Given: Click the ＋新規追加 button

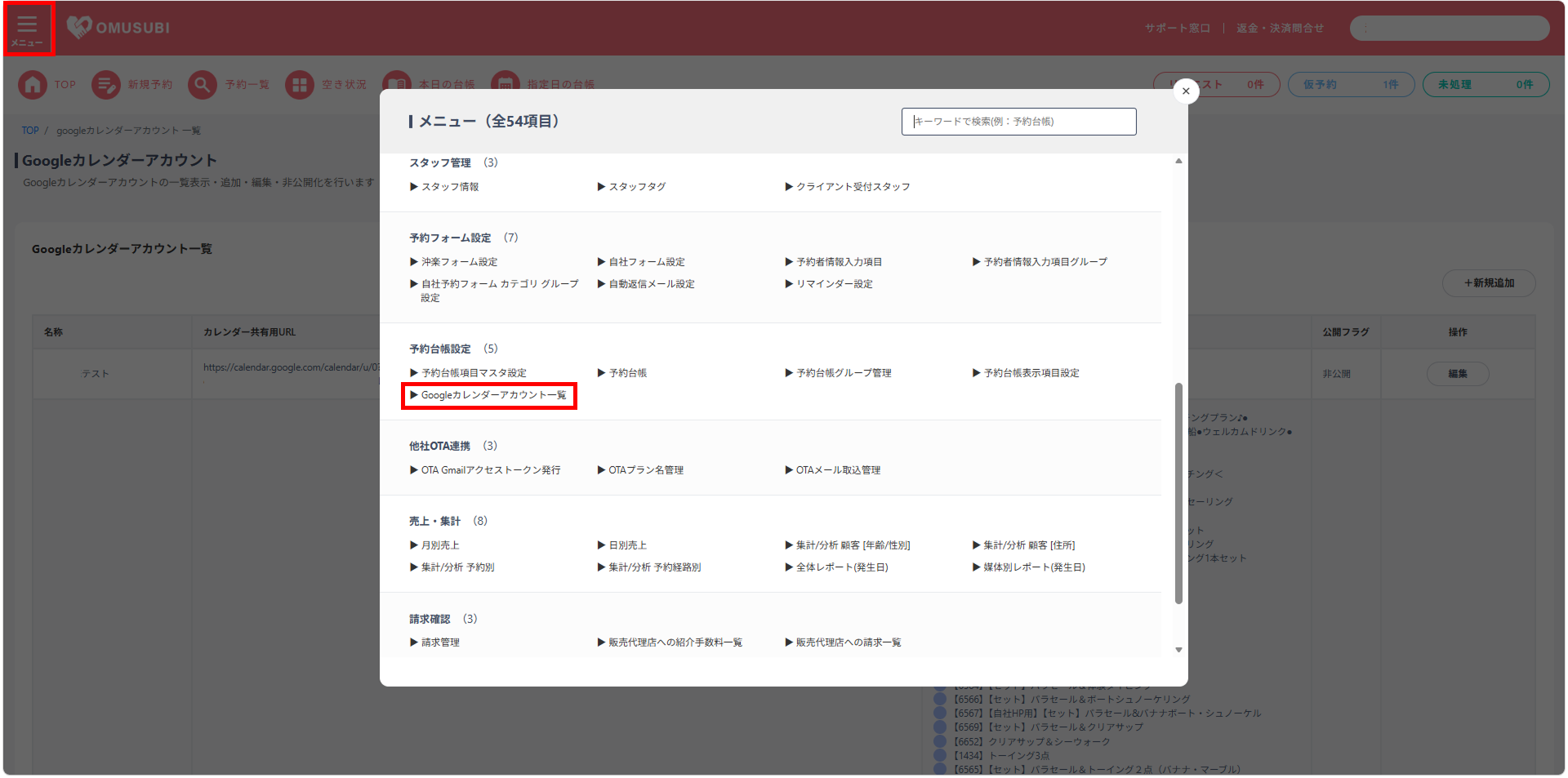Looking at the screenshot, I should (x=1489, y=283).
